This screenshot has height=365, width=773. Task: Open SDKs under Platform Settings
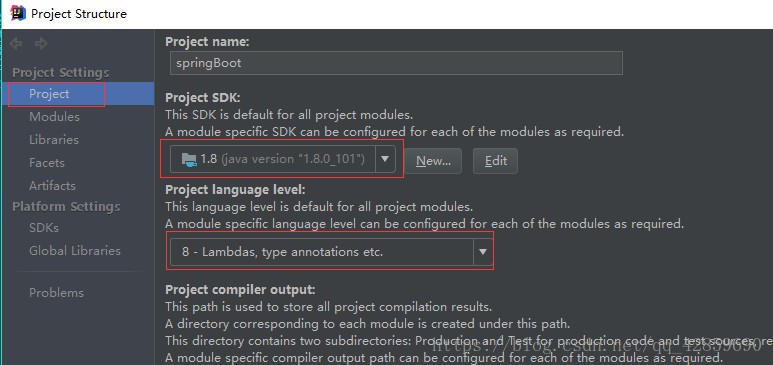44,228
